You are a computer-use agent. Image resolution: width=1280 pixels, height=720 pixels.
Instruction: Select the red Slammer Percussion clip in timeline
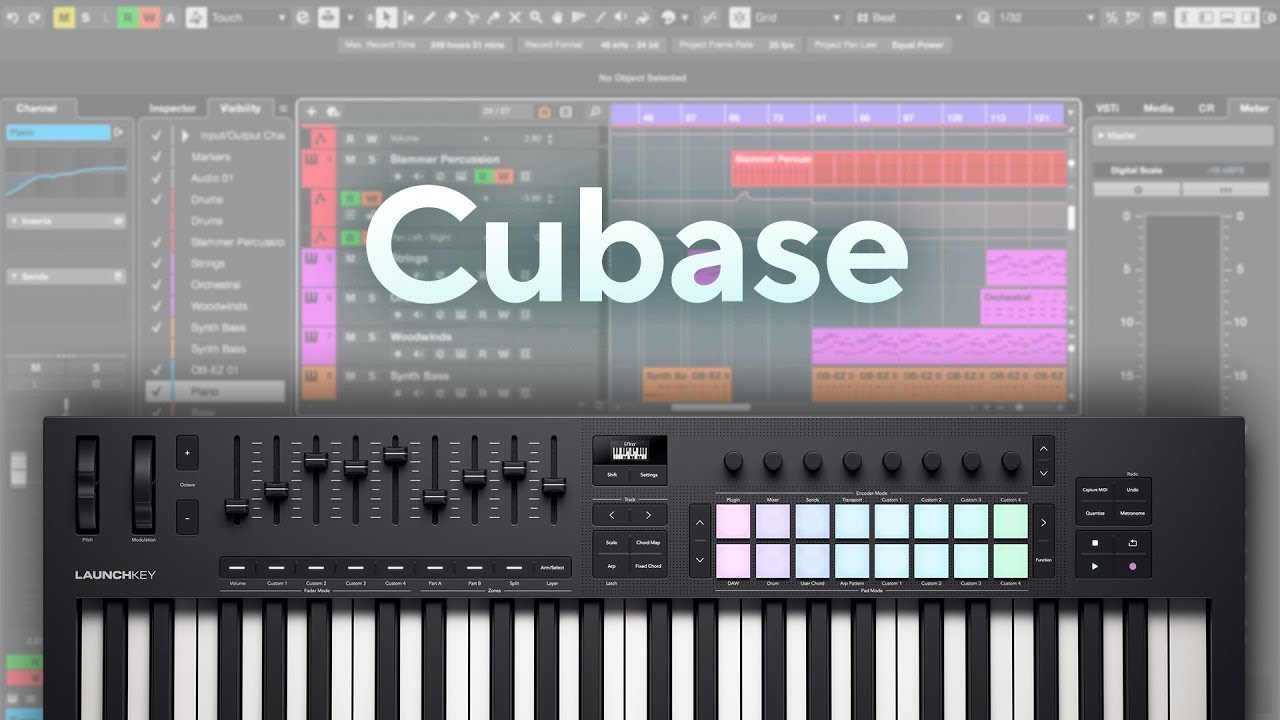click(x=900, y=169)
